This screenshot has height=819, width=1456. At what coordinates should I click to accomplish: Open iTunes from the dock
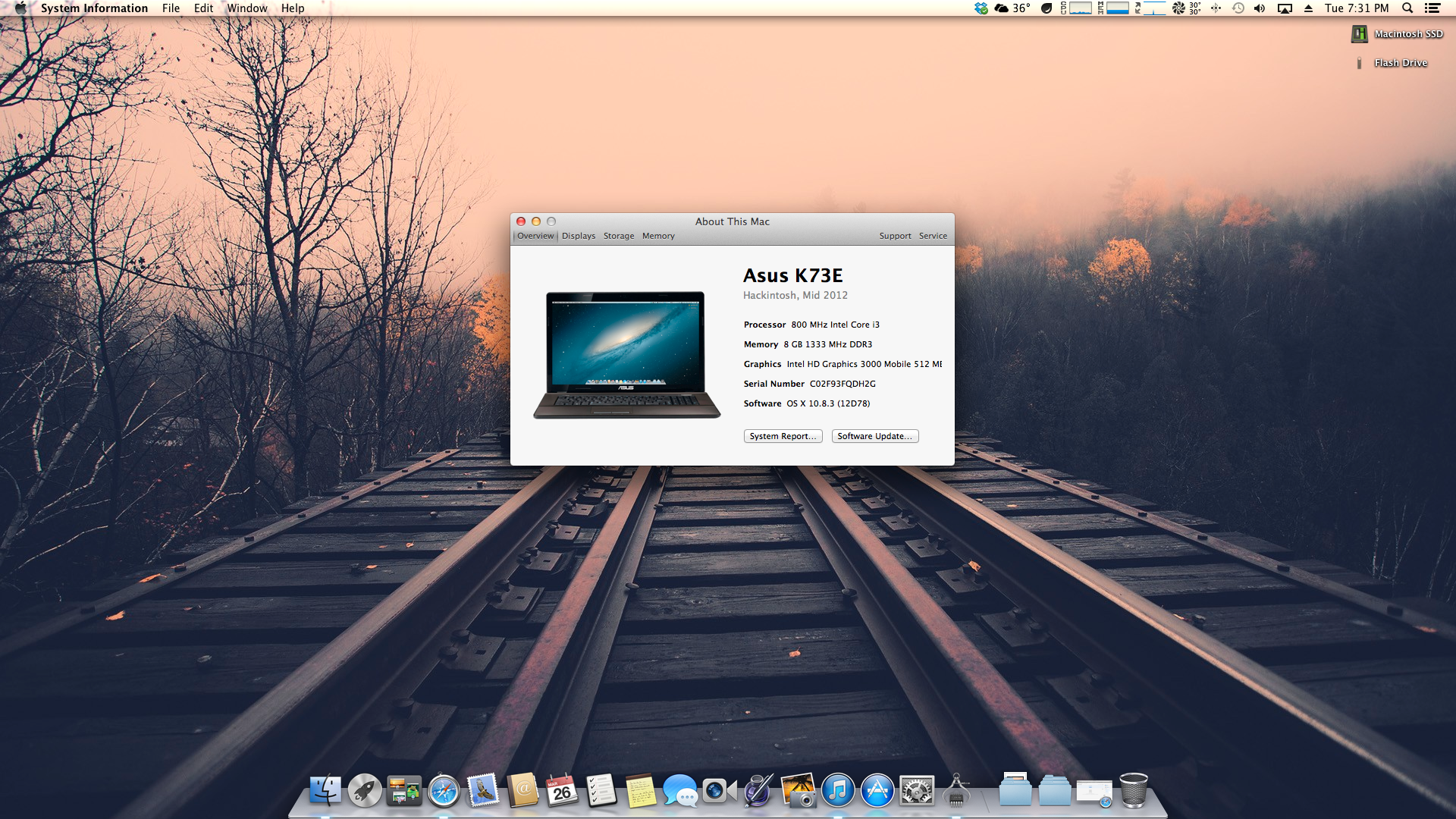click(x=838, y=791)
